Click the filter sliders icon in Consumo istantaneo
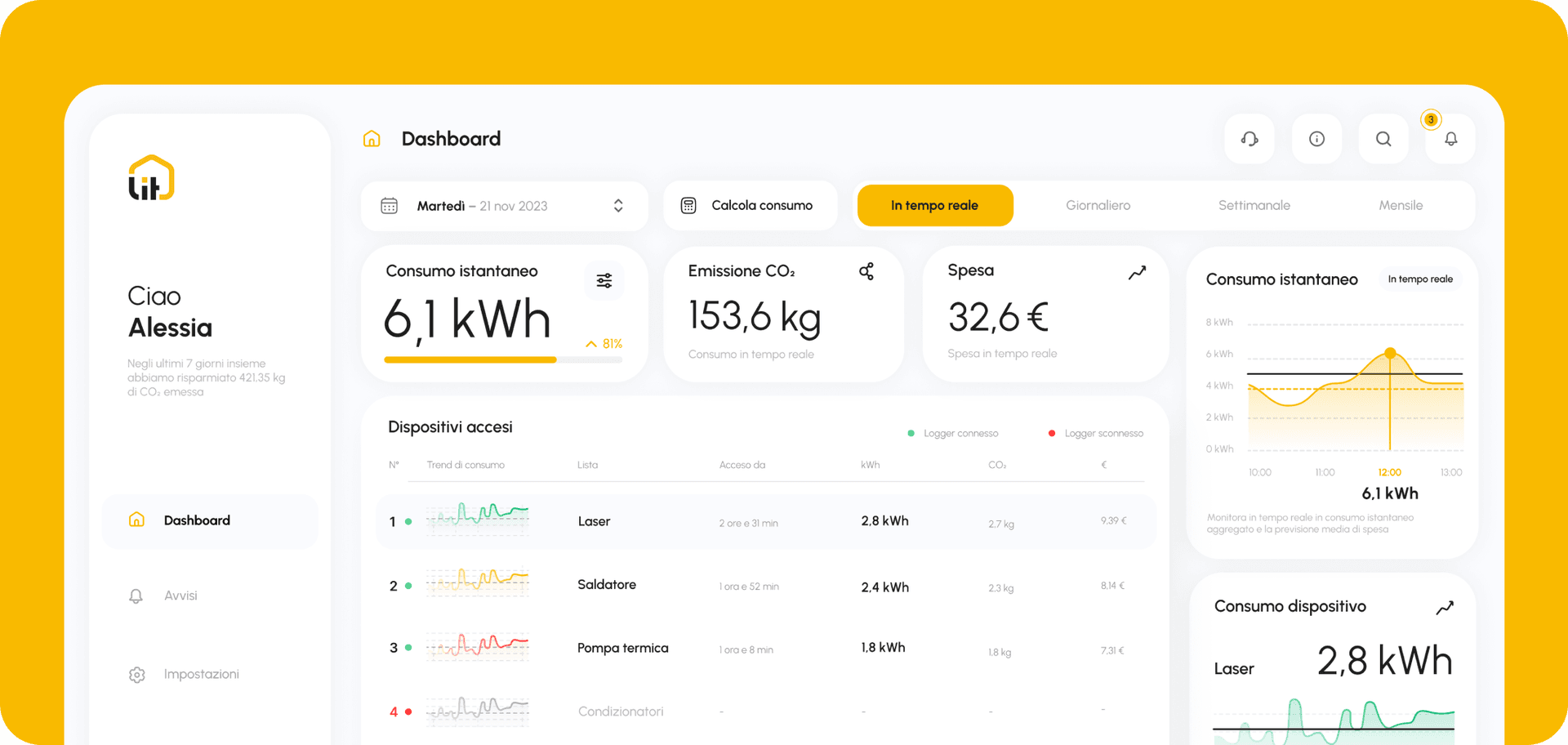Image resolution: width=1568 pixels, height=745 pixels. tap(604, 281)
